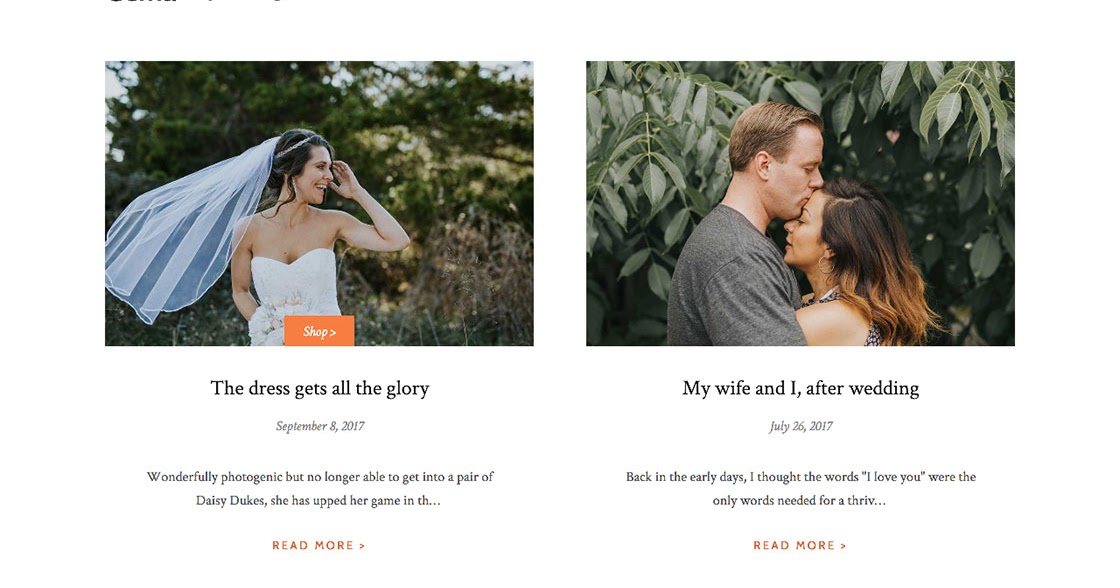Open the bride photo thumbnail
The image size is (1120, 588).
[319, 204]
